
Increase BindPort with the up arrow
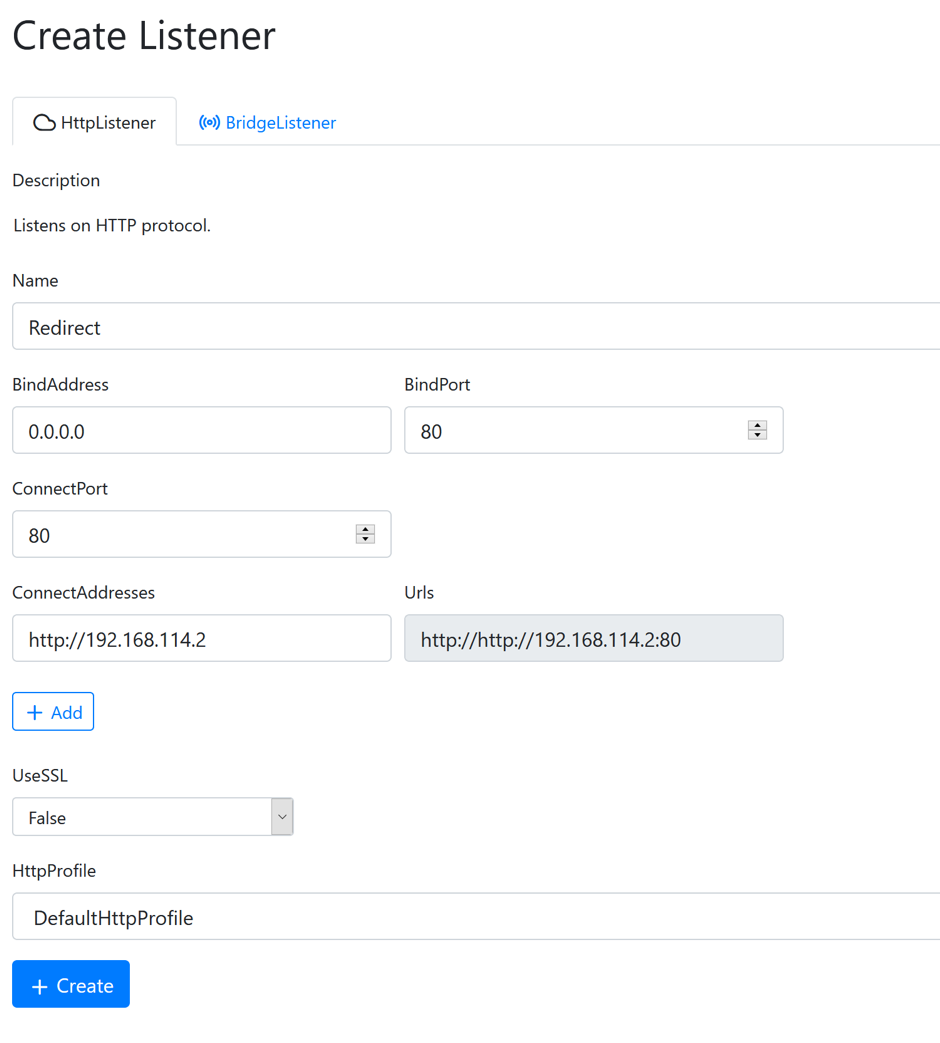coord(757,425)
